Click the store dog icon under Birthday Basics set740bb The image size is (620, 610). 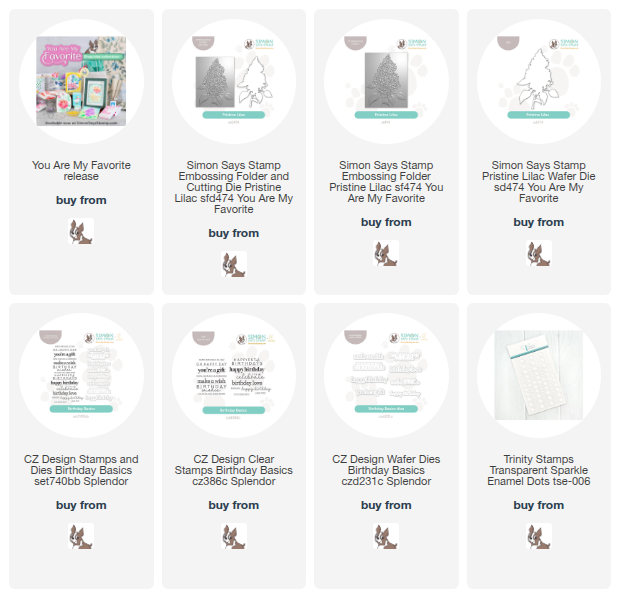pyautogui.click(x=81, y=536)
